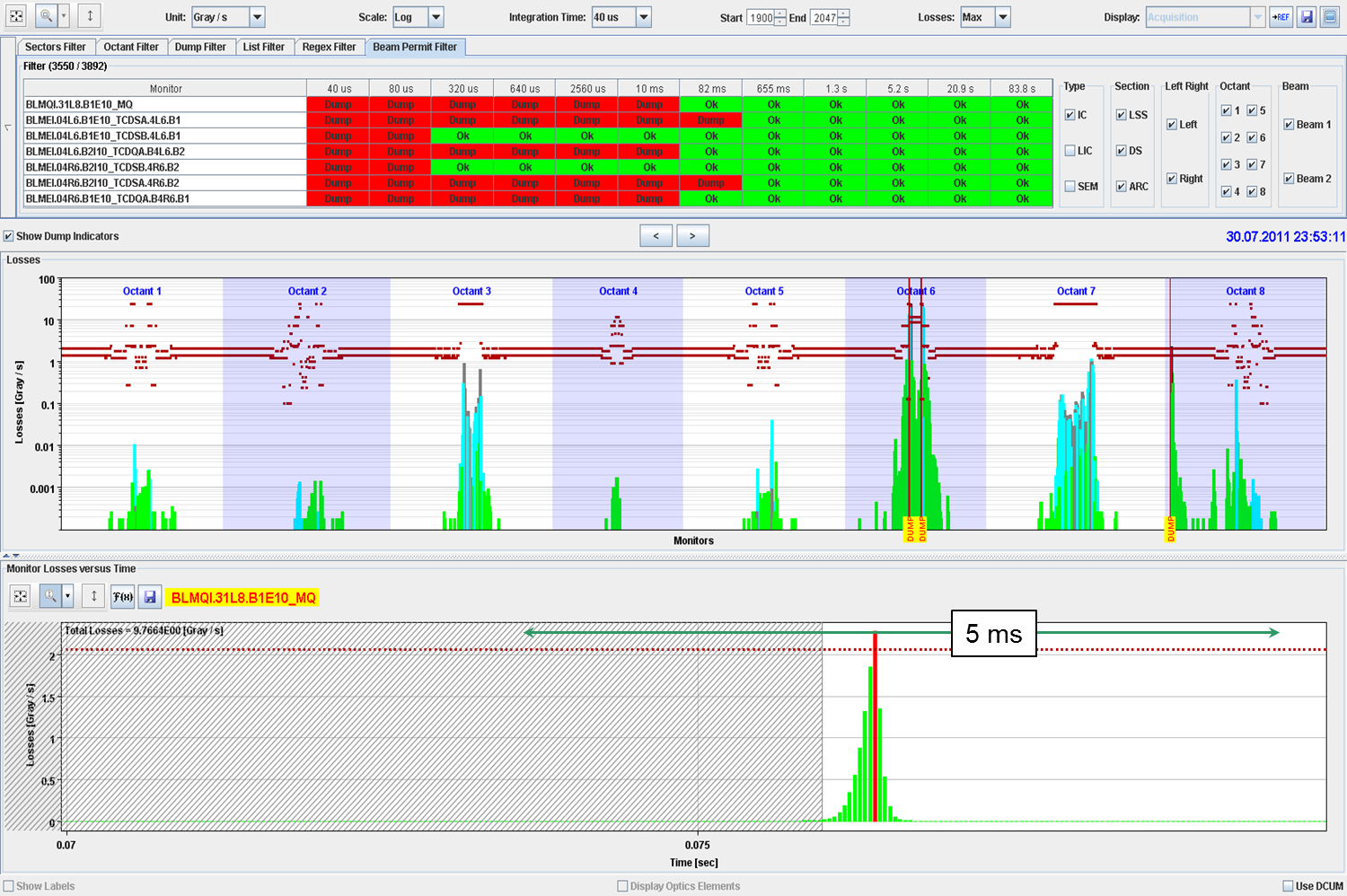Open the Losses Max dropdown
Image resolution: width=1347 pixels, height=896 pixels.
(1003, 17)
